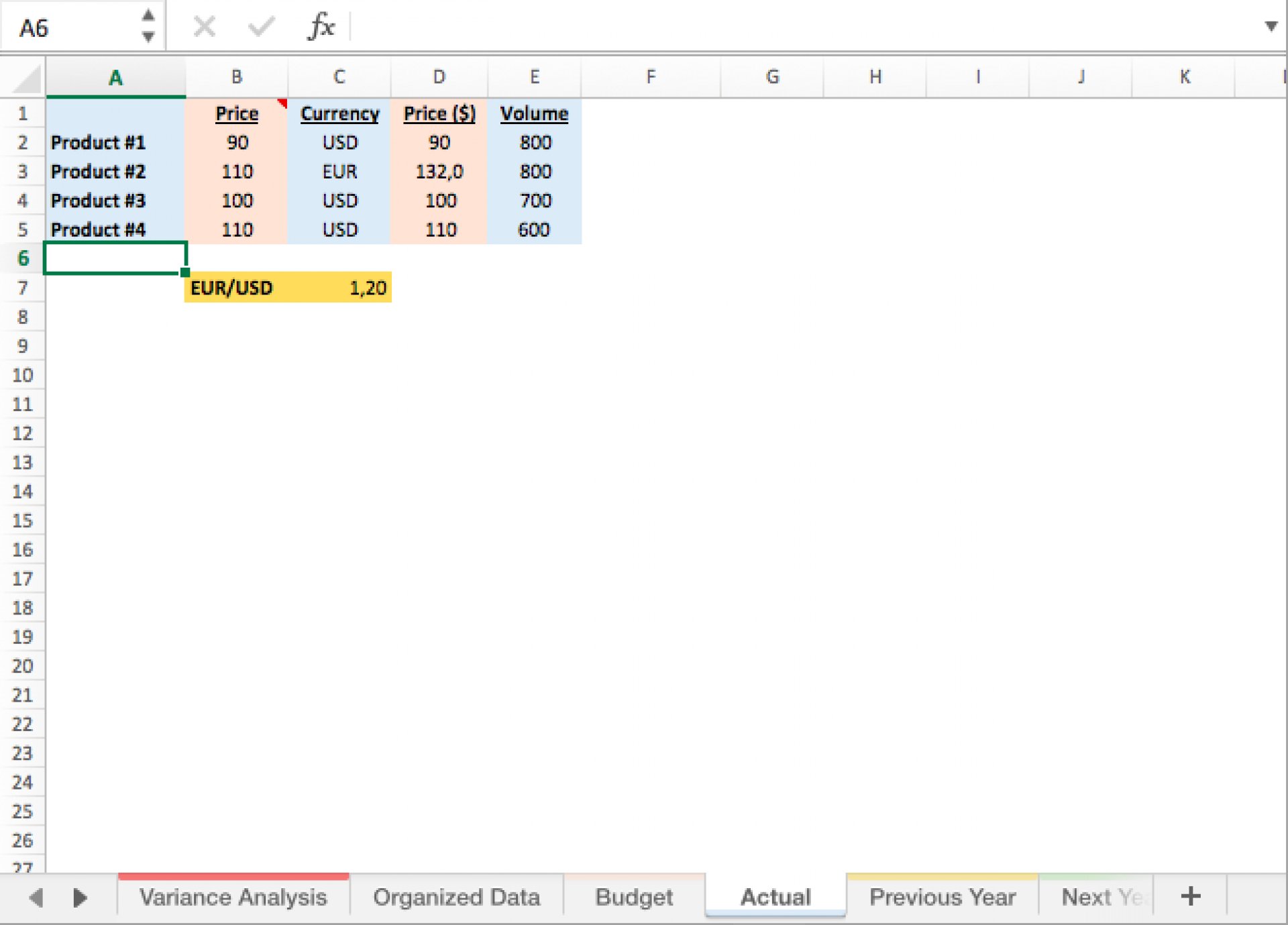Click the volume cell showing 600
Screen dimensions: 1288x925
point(535,229)
